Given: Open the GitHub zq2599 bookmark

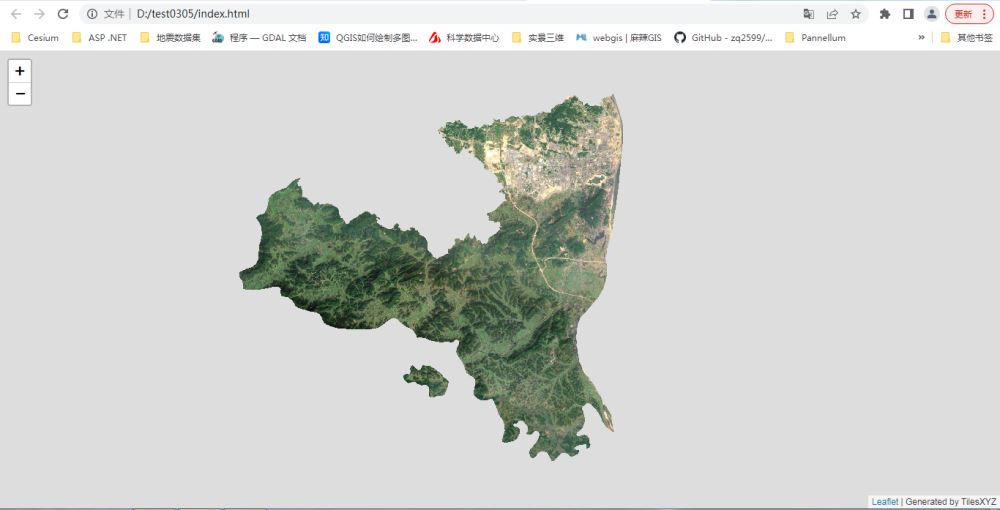Looking at the screenshot, I should tap(723, 37).
